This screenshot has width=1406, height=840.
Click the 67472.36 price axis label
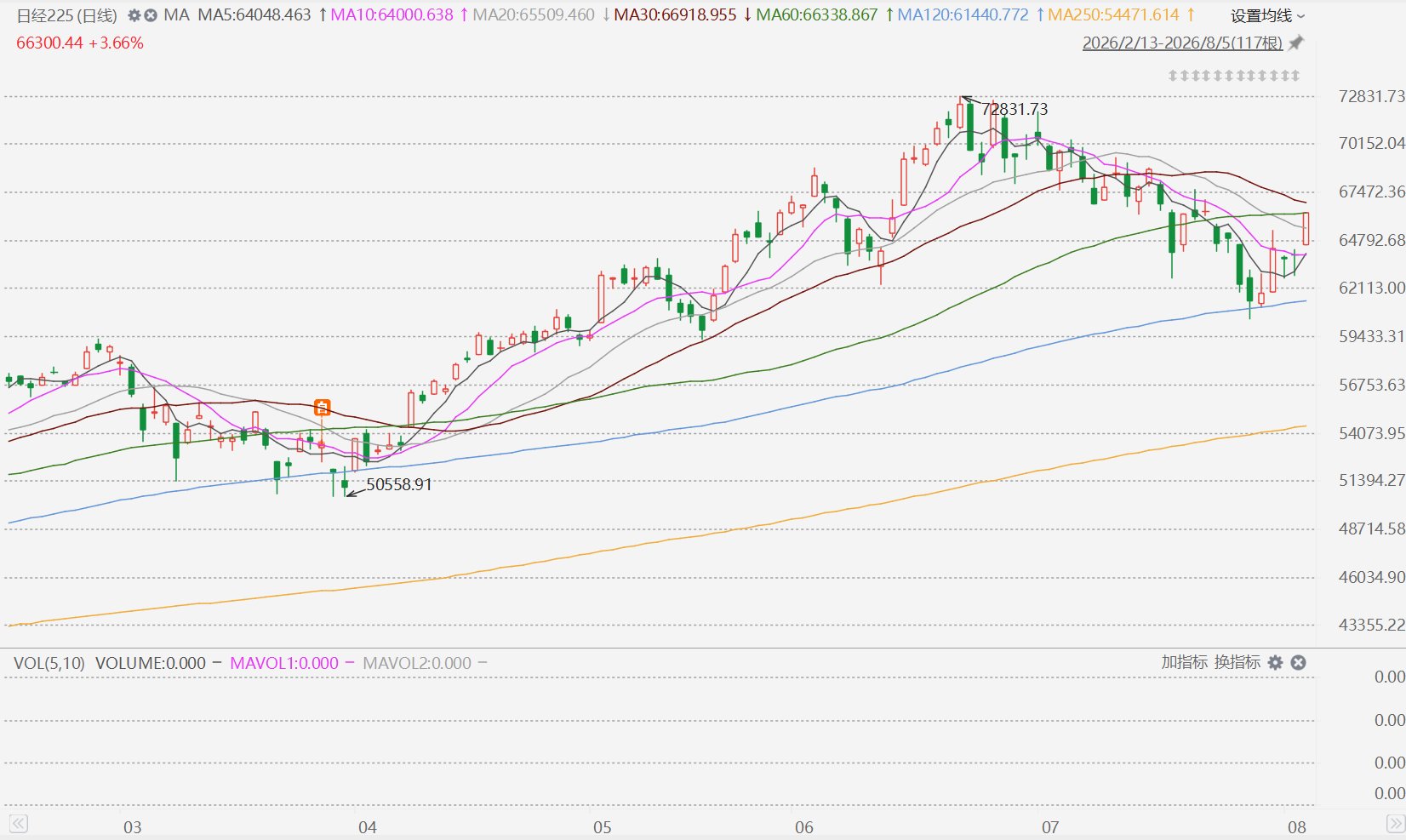pos(1371,191)
